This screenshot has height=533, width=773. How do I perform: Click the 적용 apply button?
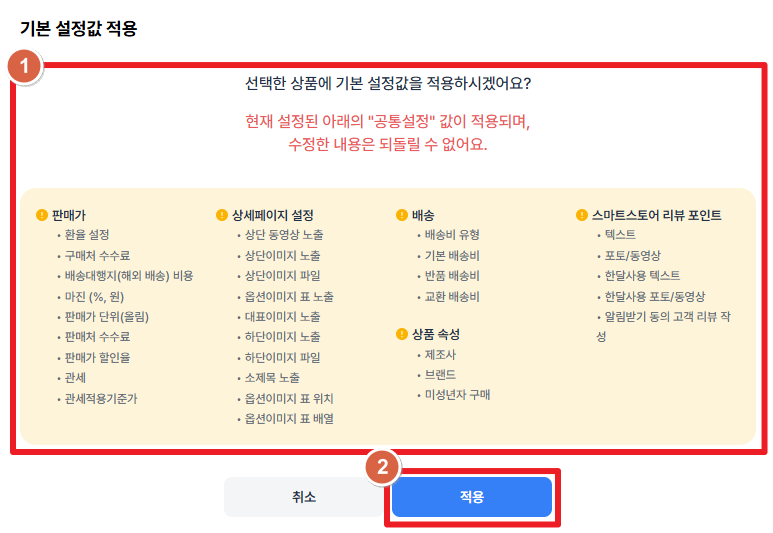(472, 497)
